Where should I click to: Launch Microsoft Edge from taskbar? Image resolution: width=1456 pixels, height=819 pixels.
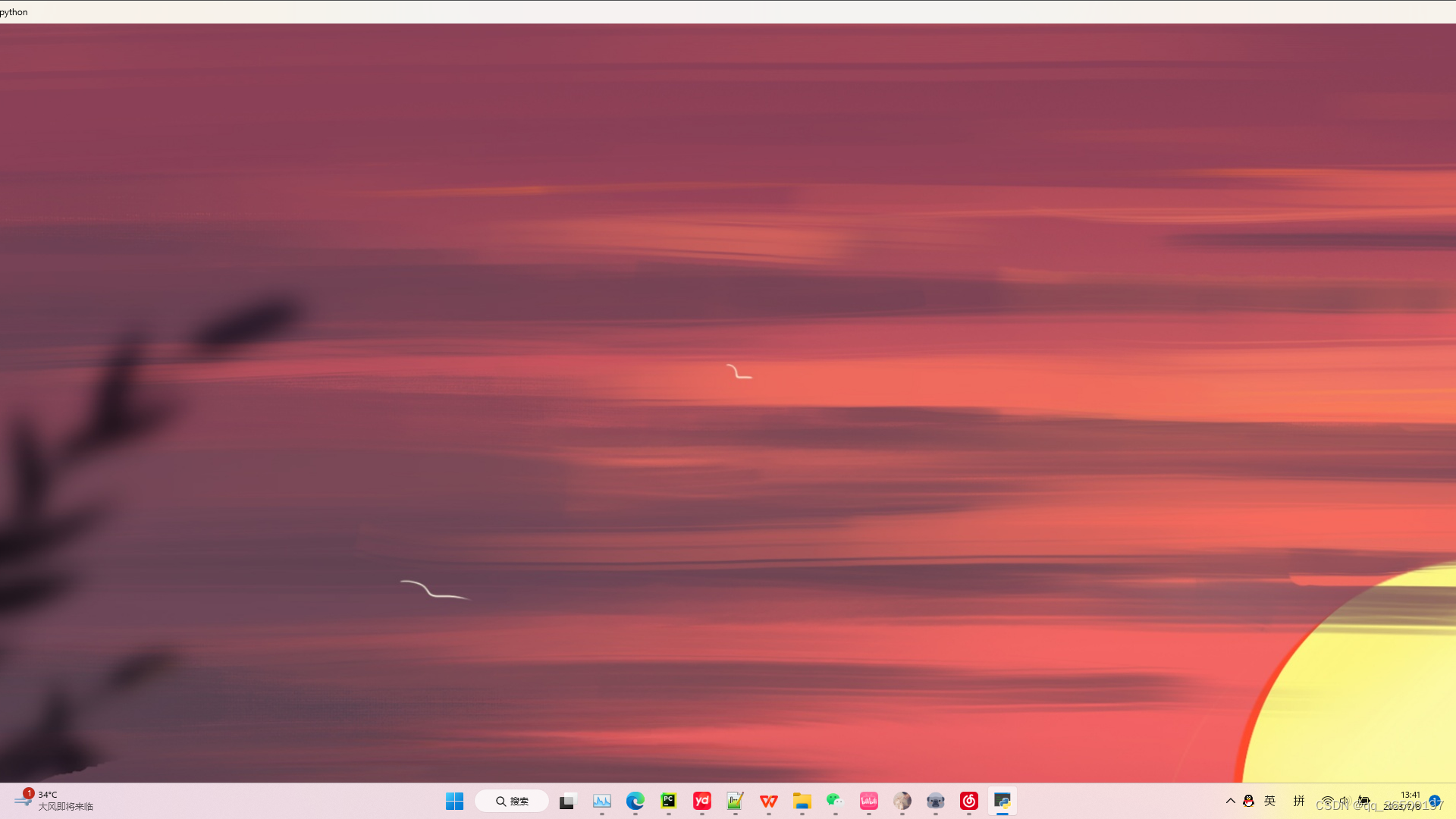(635, 801)
